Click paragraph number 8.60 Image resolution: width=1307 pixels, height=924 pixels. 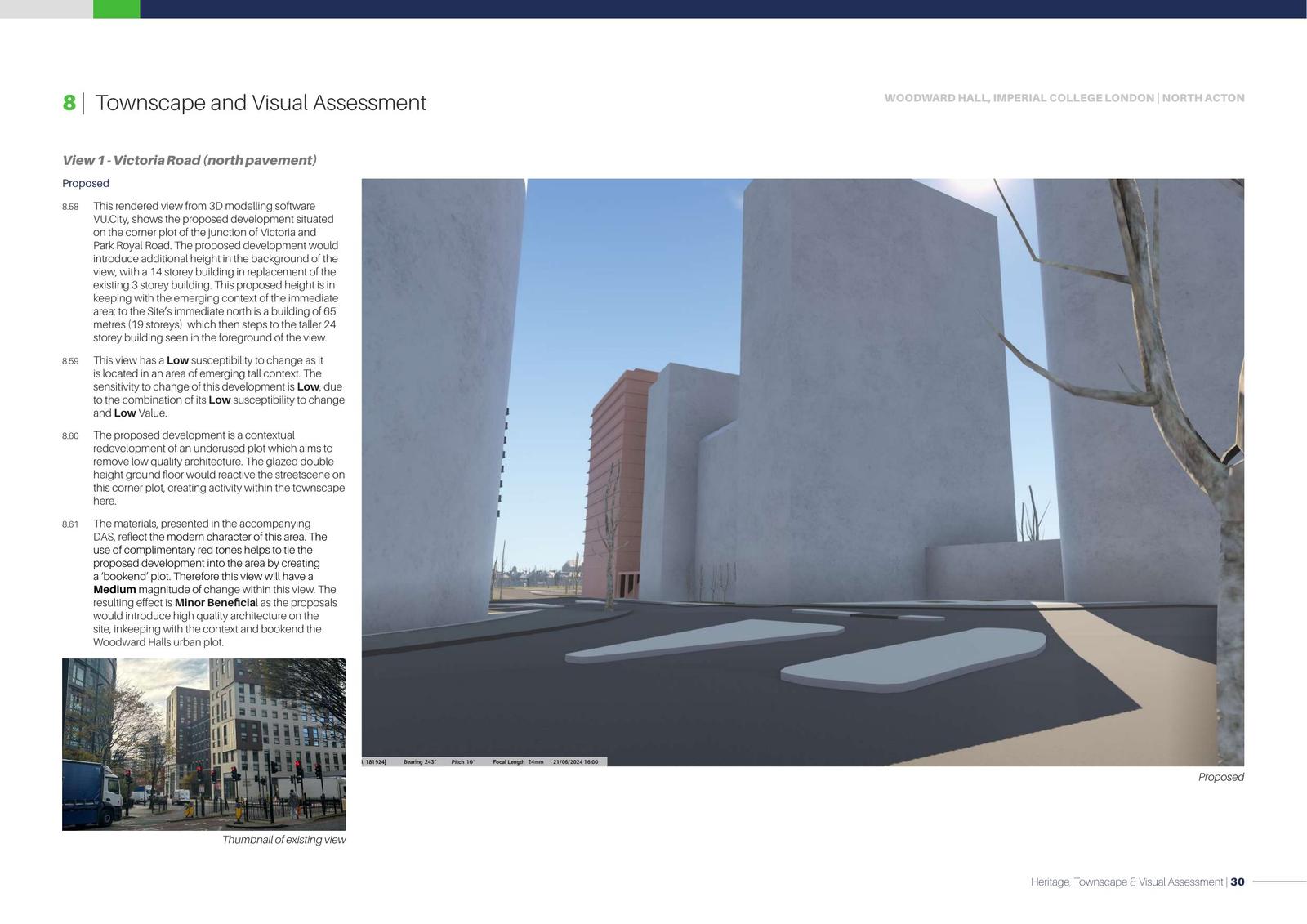point(70,436)
